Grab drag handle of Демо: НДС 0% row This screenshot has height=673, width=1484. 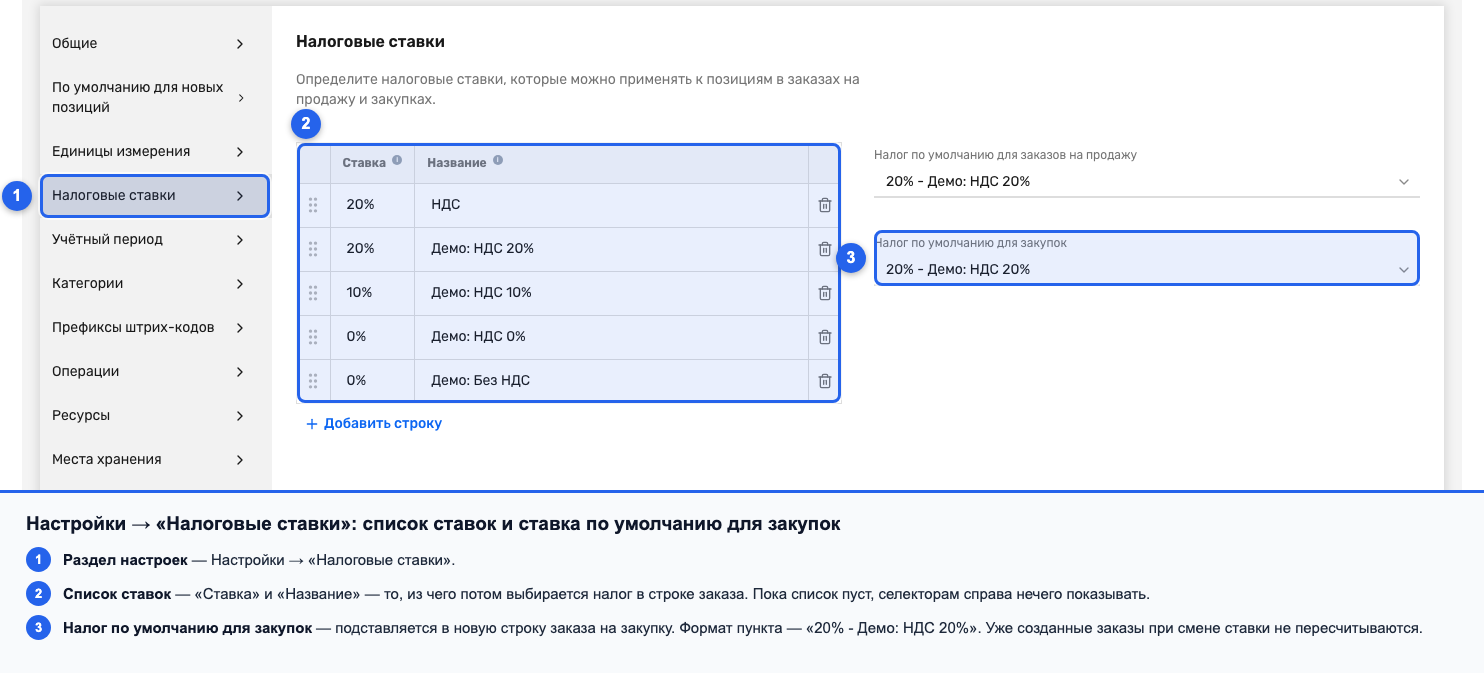click(313, 337)
